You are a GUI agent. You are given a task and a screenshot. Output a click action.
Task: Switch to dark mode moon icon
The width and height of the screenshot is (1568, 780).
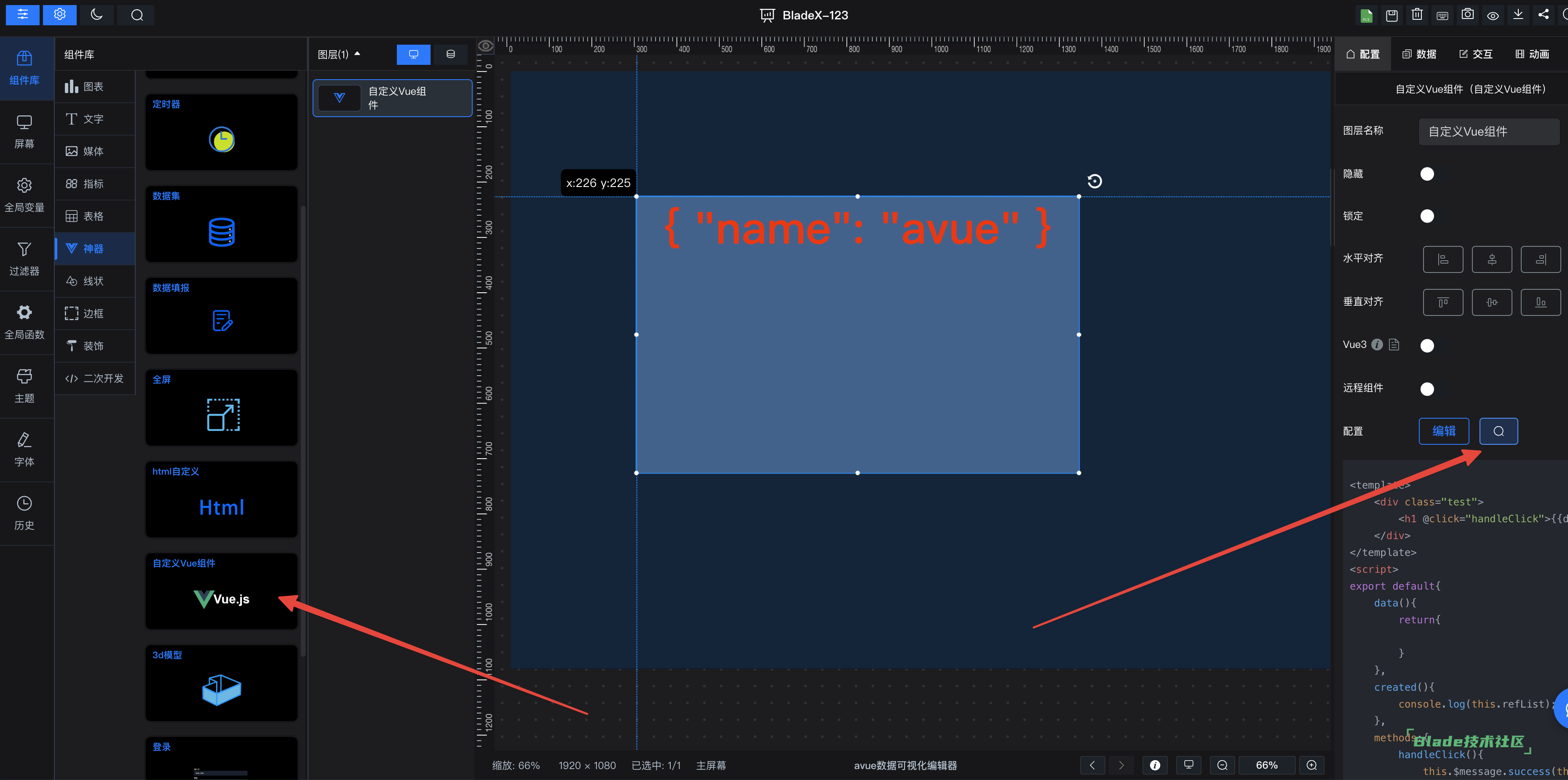97,15
